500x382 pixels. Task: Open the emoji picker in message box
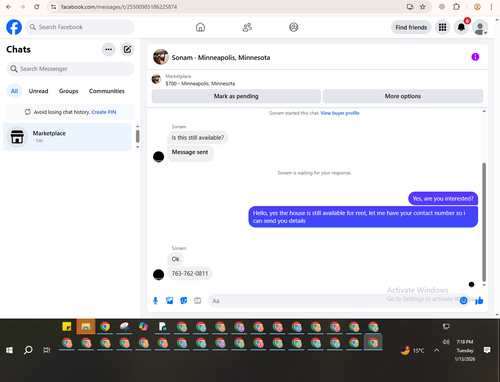tap(463, 301)
